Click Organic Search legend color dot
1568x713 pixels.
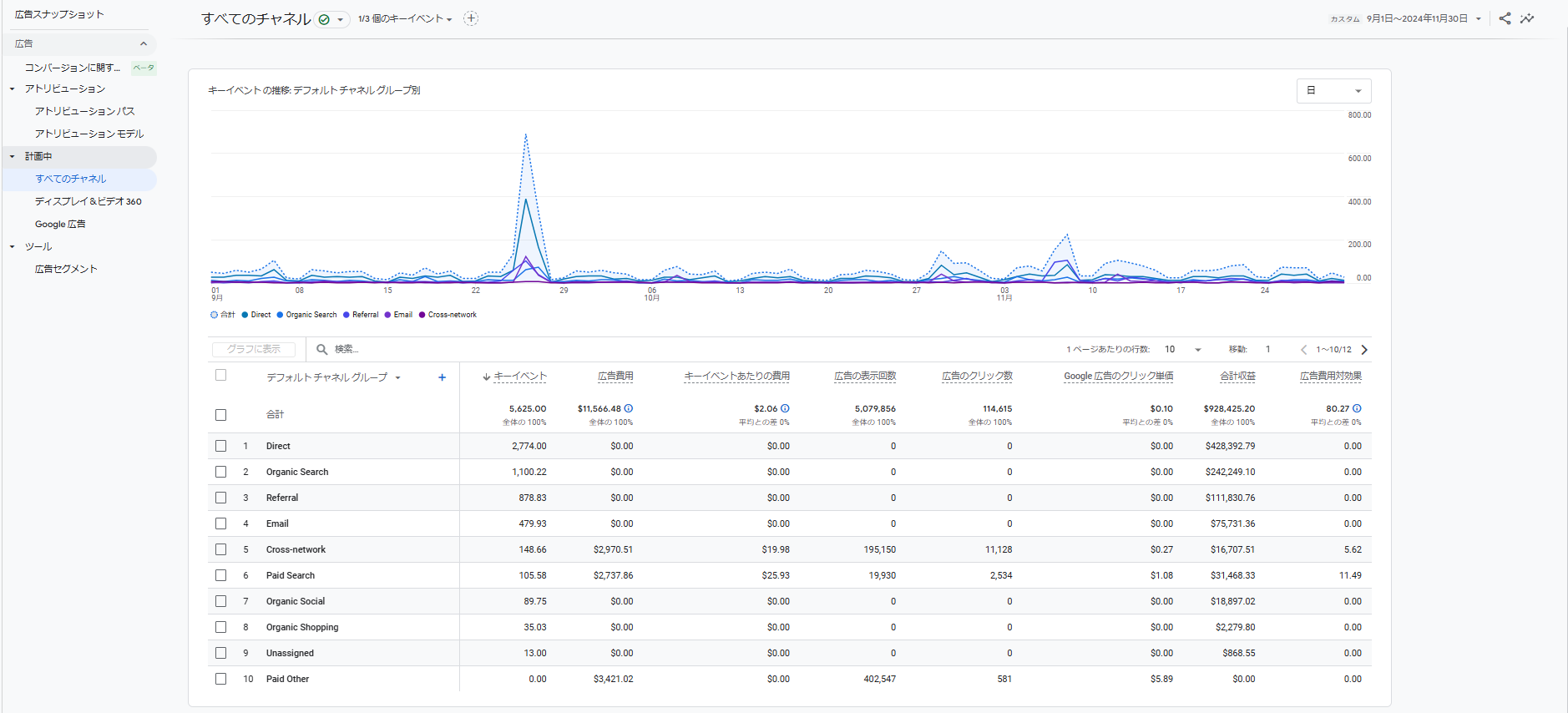click(x=280, y=315)
